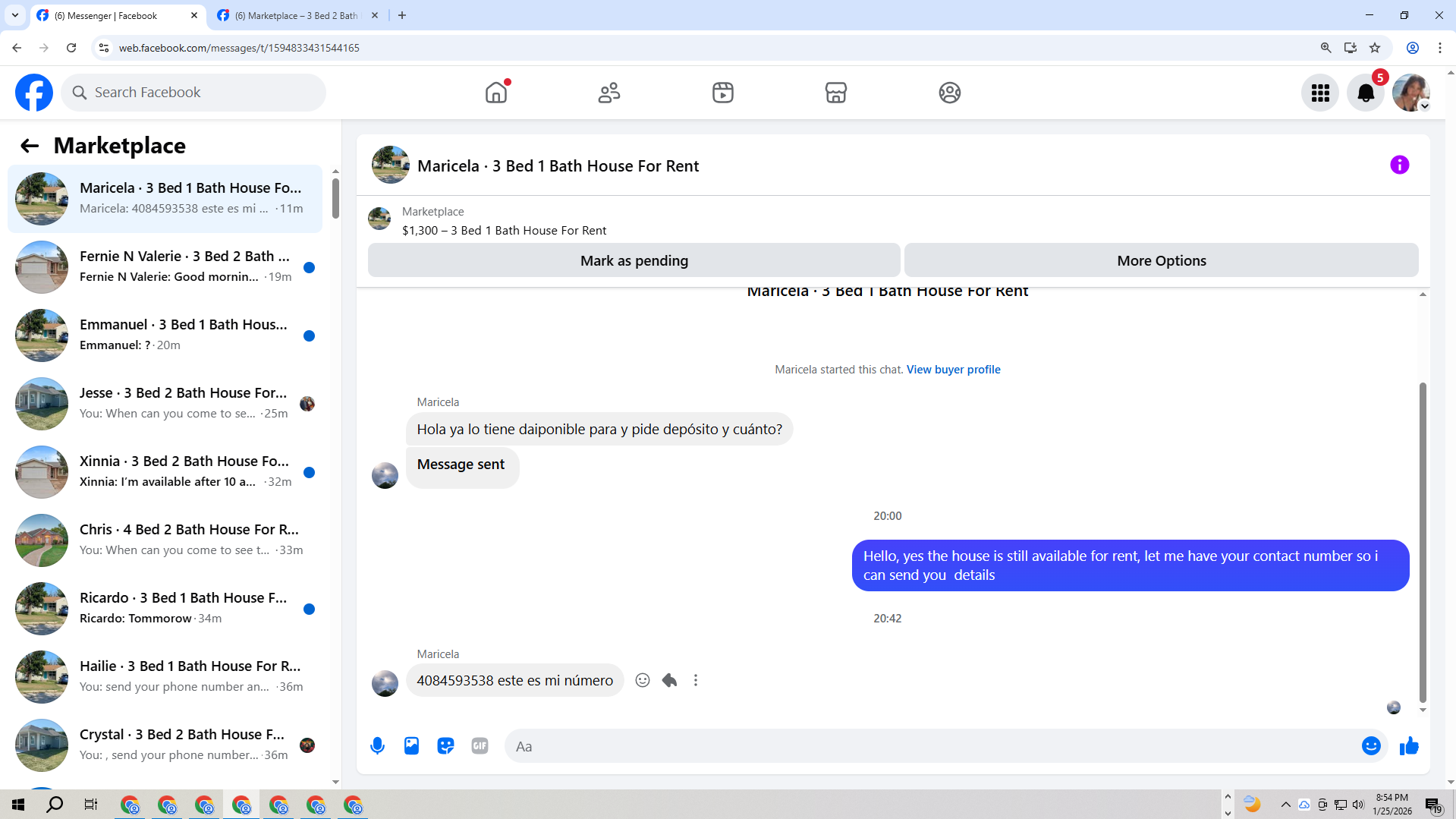Viewport: 1456px width, 819px height.
Task: Reply to Maricela's phone number message
Action: point(669,680)
